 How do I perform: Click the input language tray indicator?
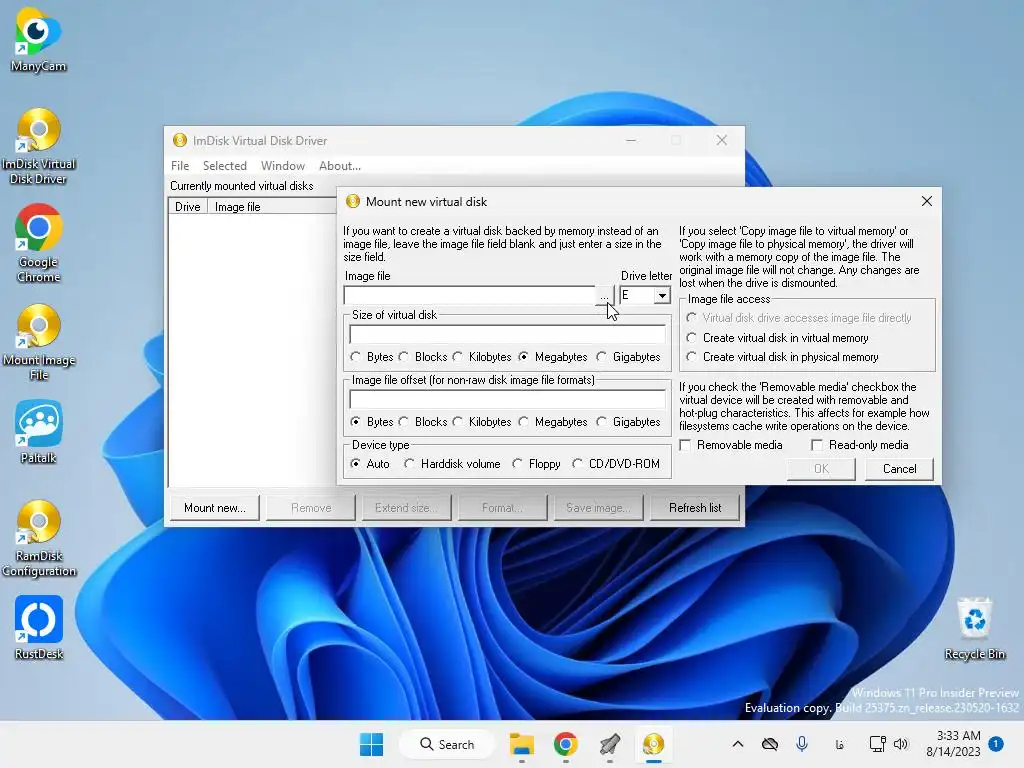point(839,744)
